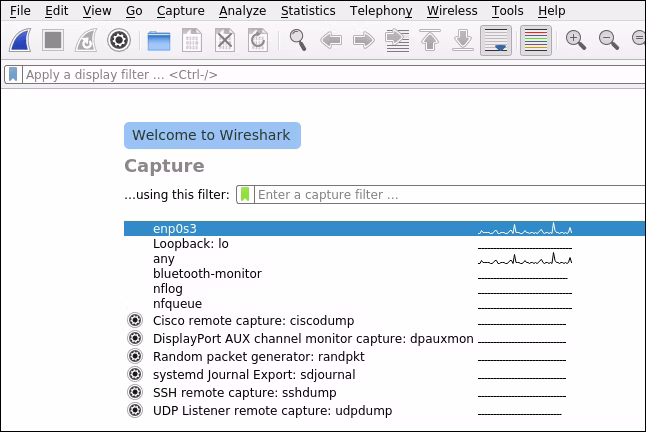Open the Edit menu
This screenshot has height=432, width=646.
pyautogui.click(x=56, y=11)
